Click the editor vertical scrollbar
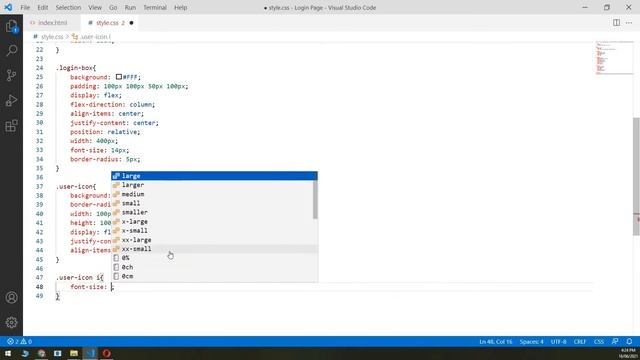Screen dimensions: 640x360 click(636, 176)
